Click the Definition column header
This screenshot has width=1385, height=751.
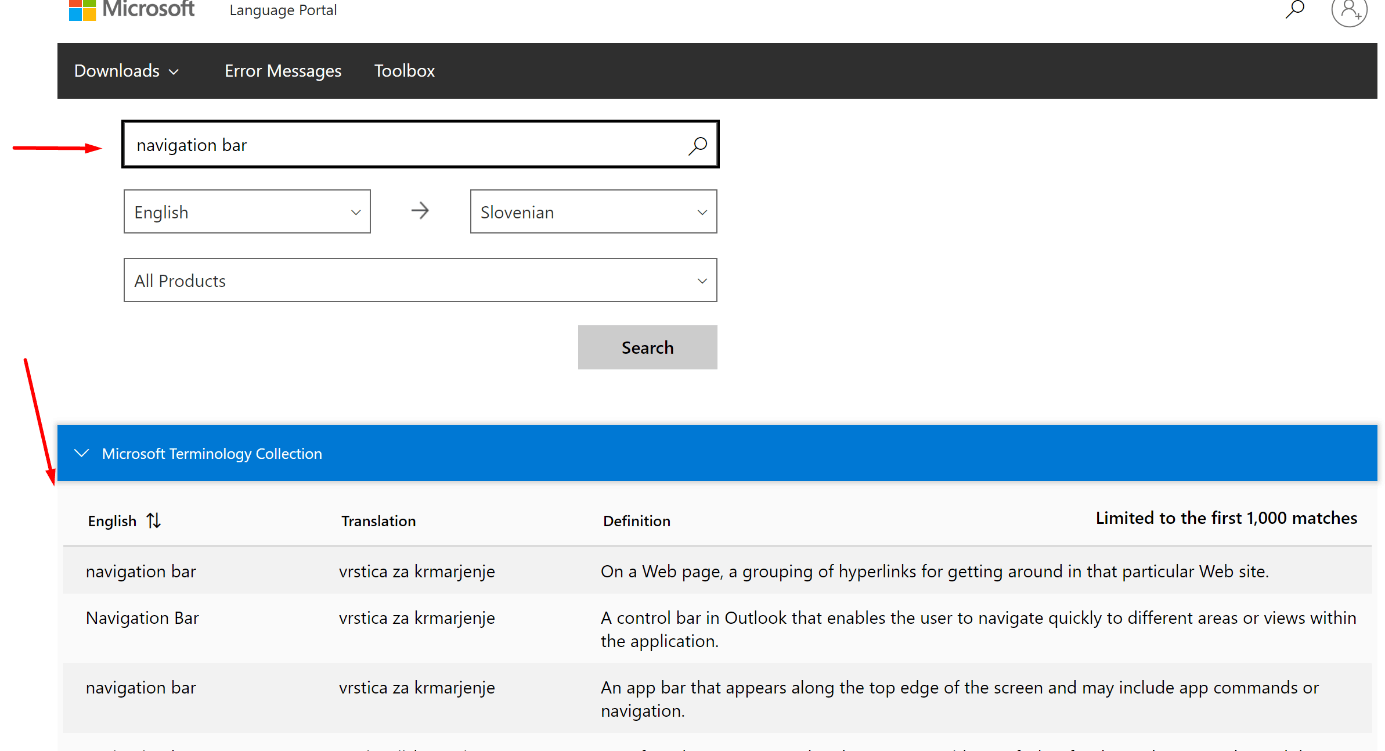pos(637,521)
